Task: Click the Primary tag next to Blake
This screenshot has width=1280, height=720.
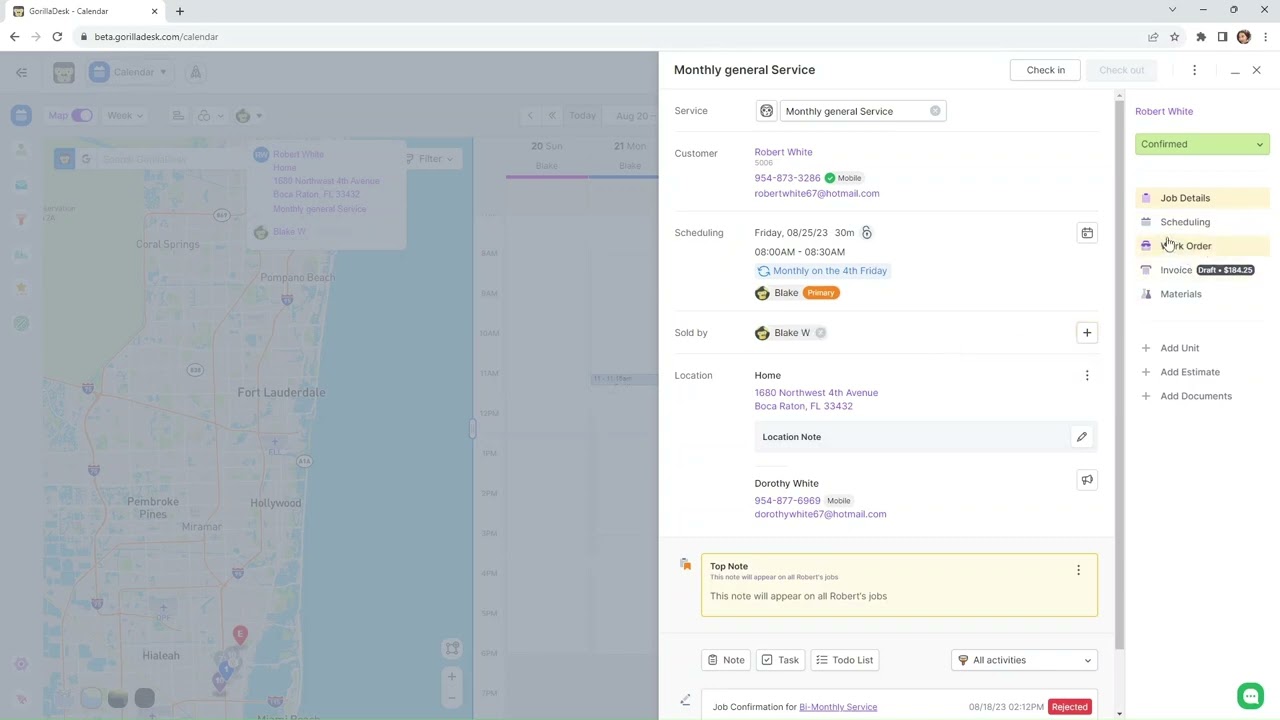Action: pos(820,293)
